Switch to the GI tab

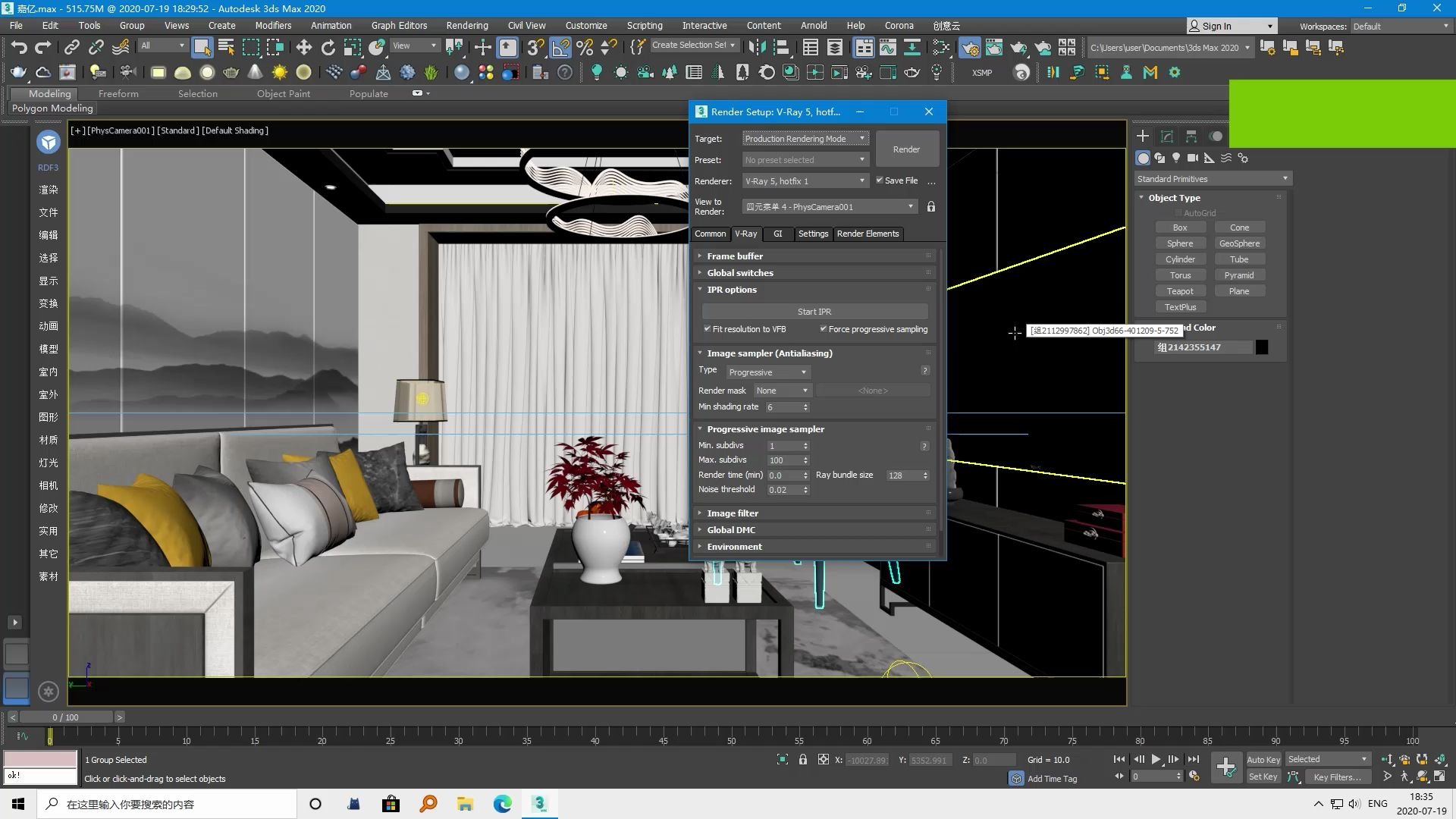point(777,234)
